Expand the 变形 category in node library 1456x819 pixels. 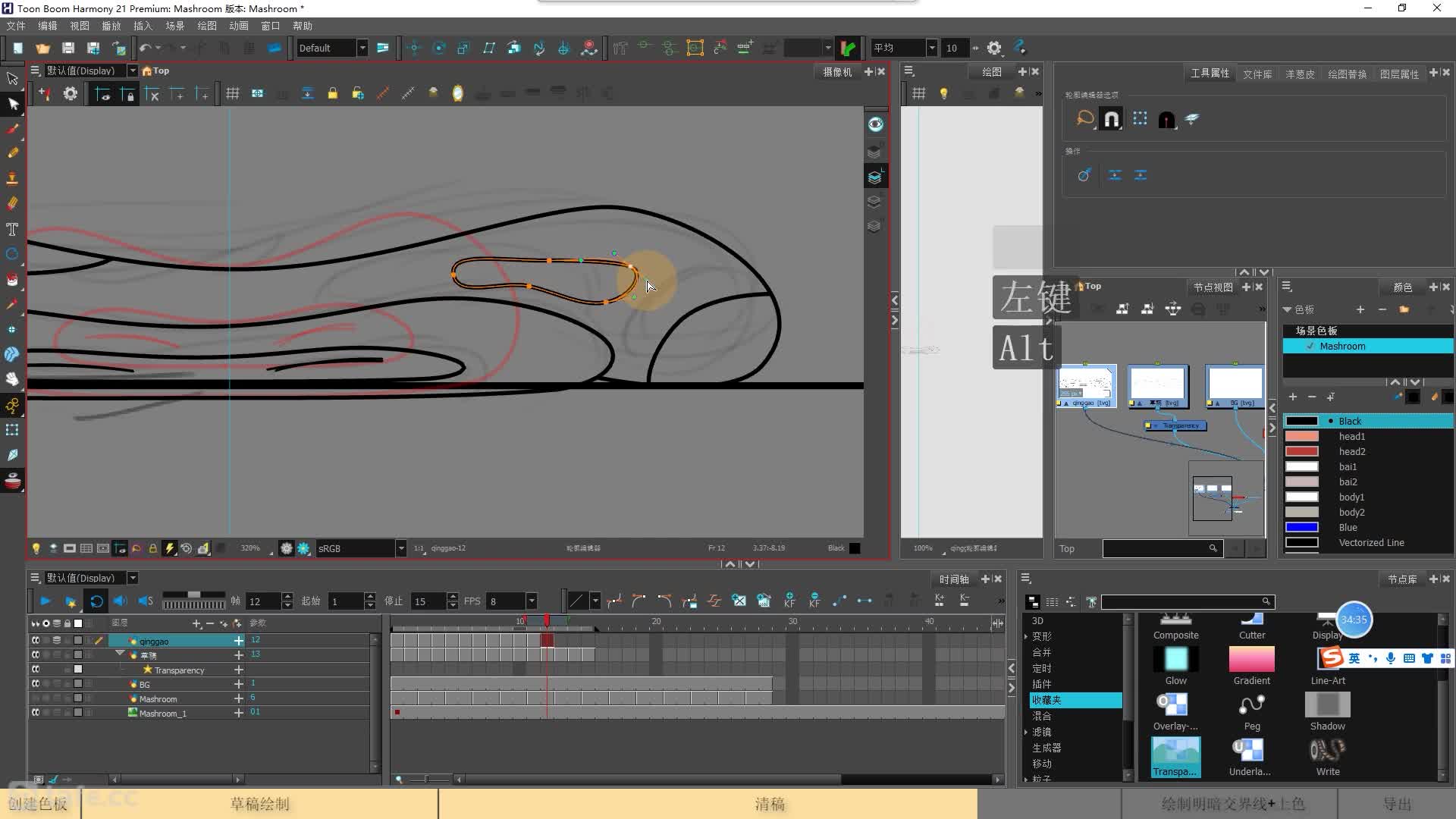1027,636
